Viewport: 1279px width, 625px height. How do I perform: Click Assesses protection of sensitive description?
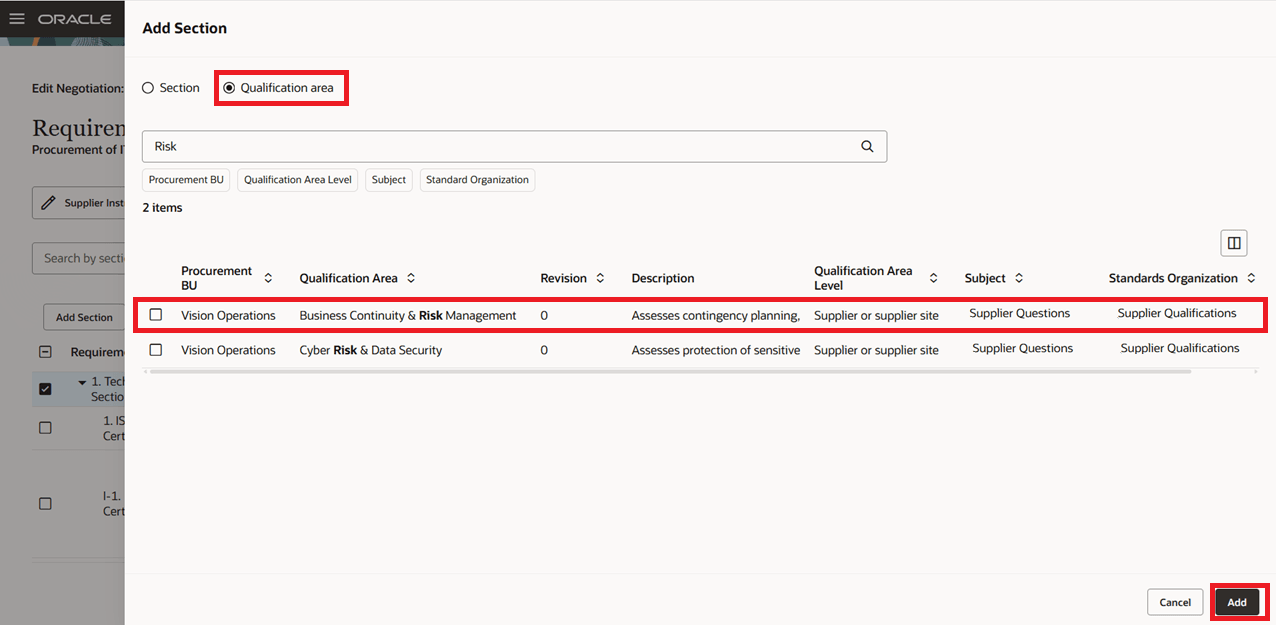point(716,350)
